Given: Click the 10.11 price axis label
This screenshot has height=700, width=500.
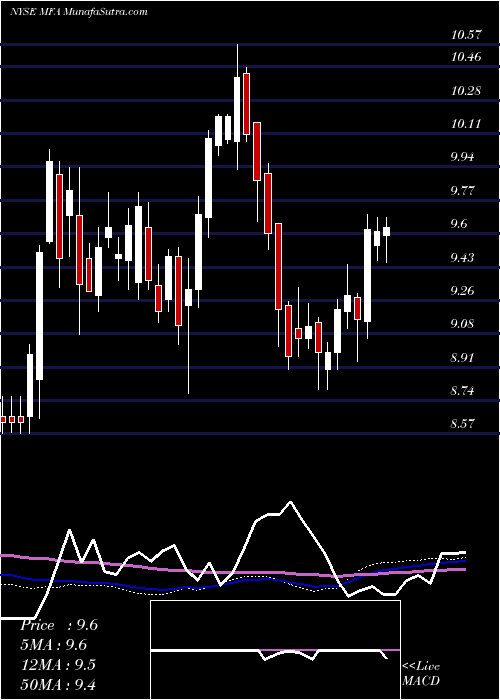Looking at the screenshot, I should point(466,124).
